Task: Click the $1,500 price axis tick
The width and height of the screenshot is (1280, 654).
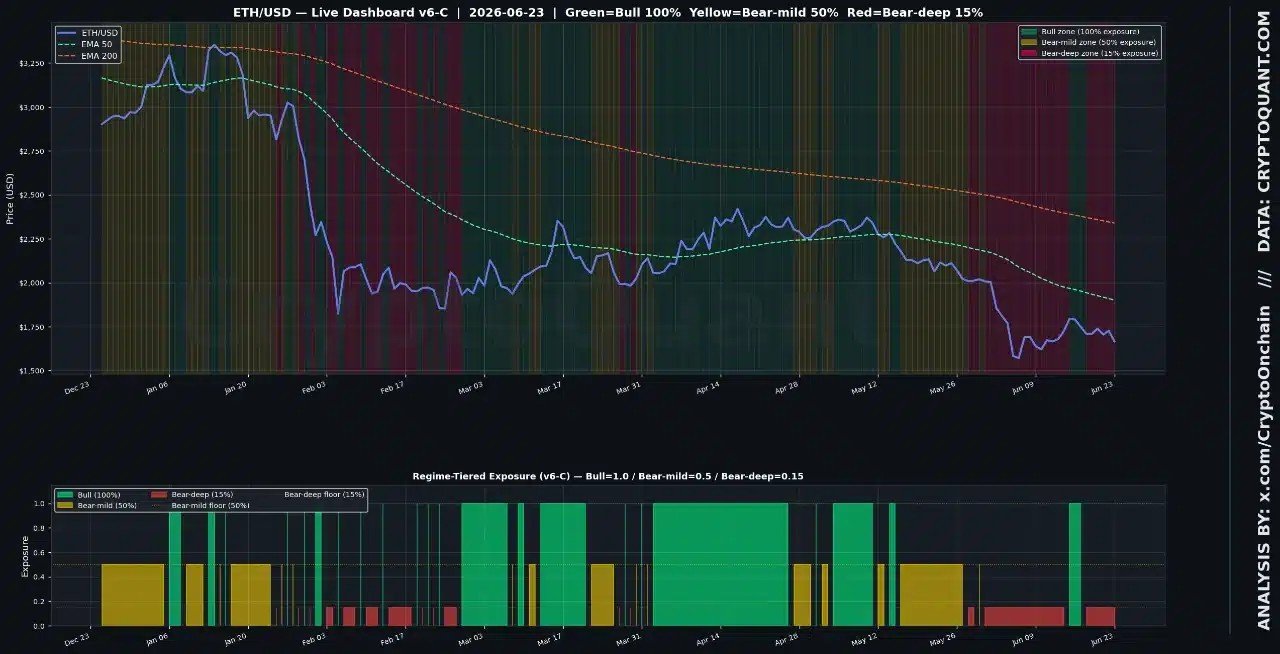Action: [32, 371]
